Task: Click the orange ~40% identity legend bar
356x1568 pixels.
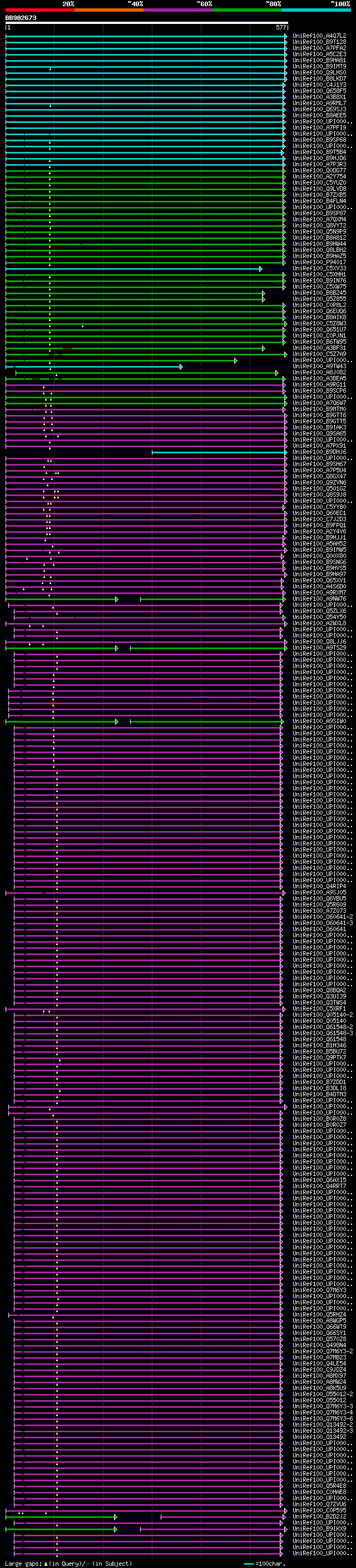Action: coord(109,10)
